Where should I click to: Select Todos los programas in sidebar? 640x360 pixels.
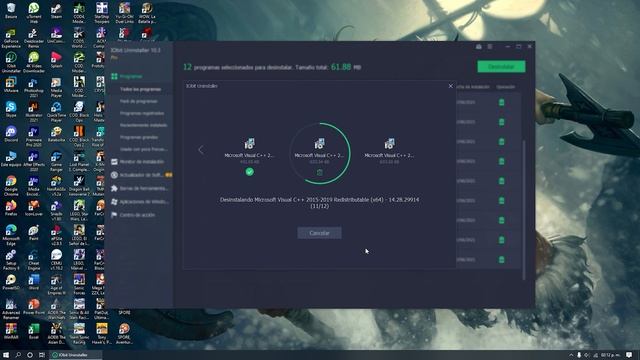pos(140,89)
